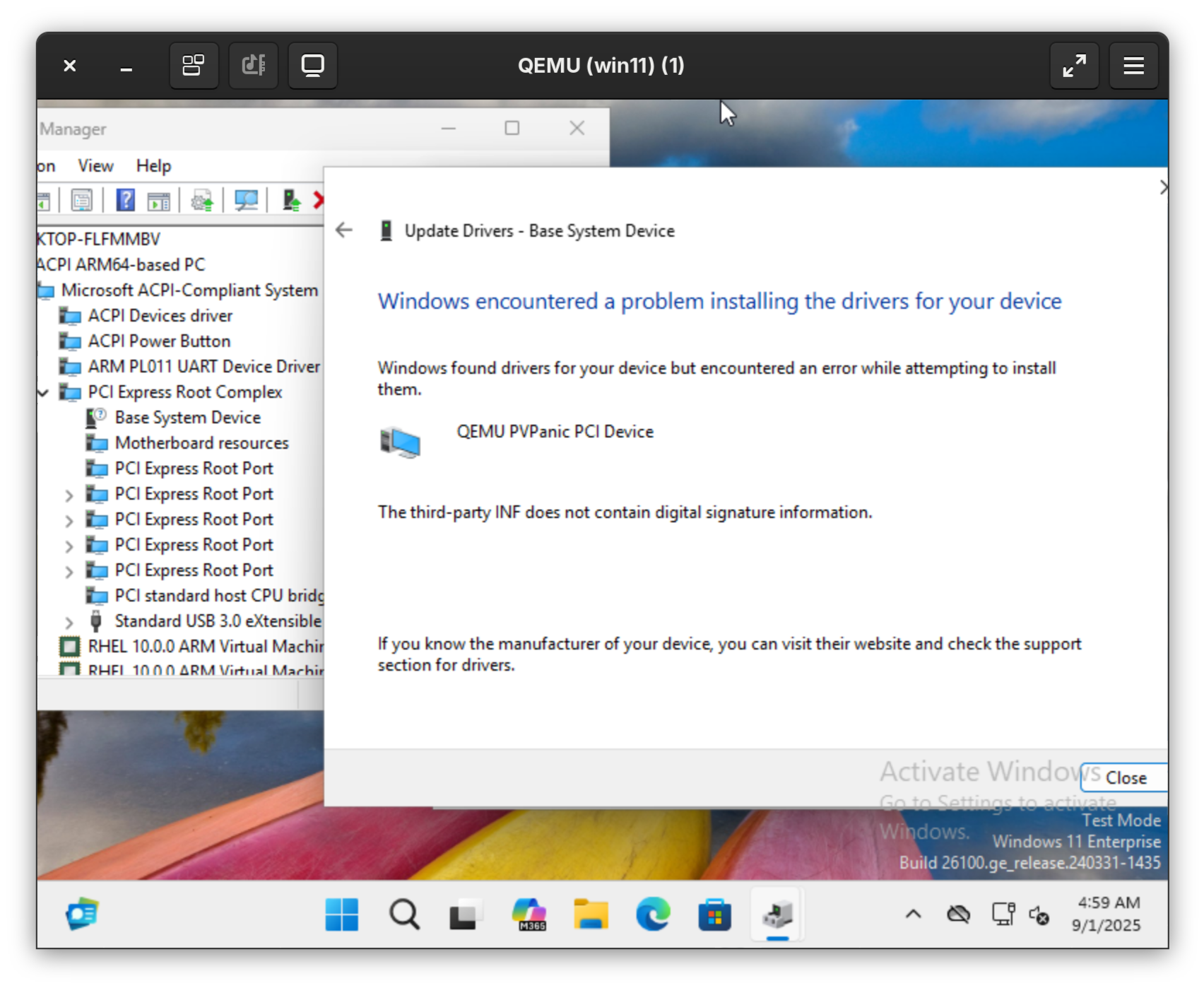Open File Explorer from the taskbar

[x=591, y=915]
